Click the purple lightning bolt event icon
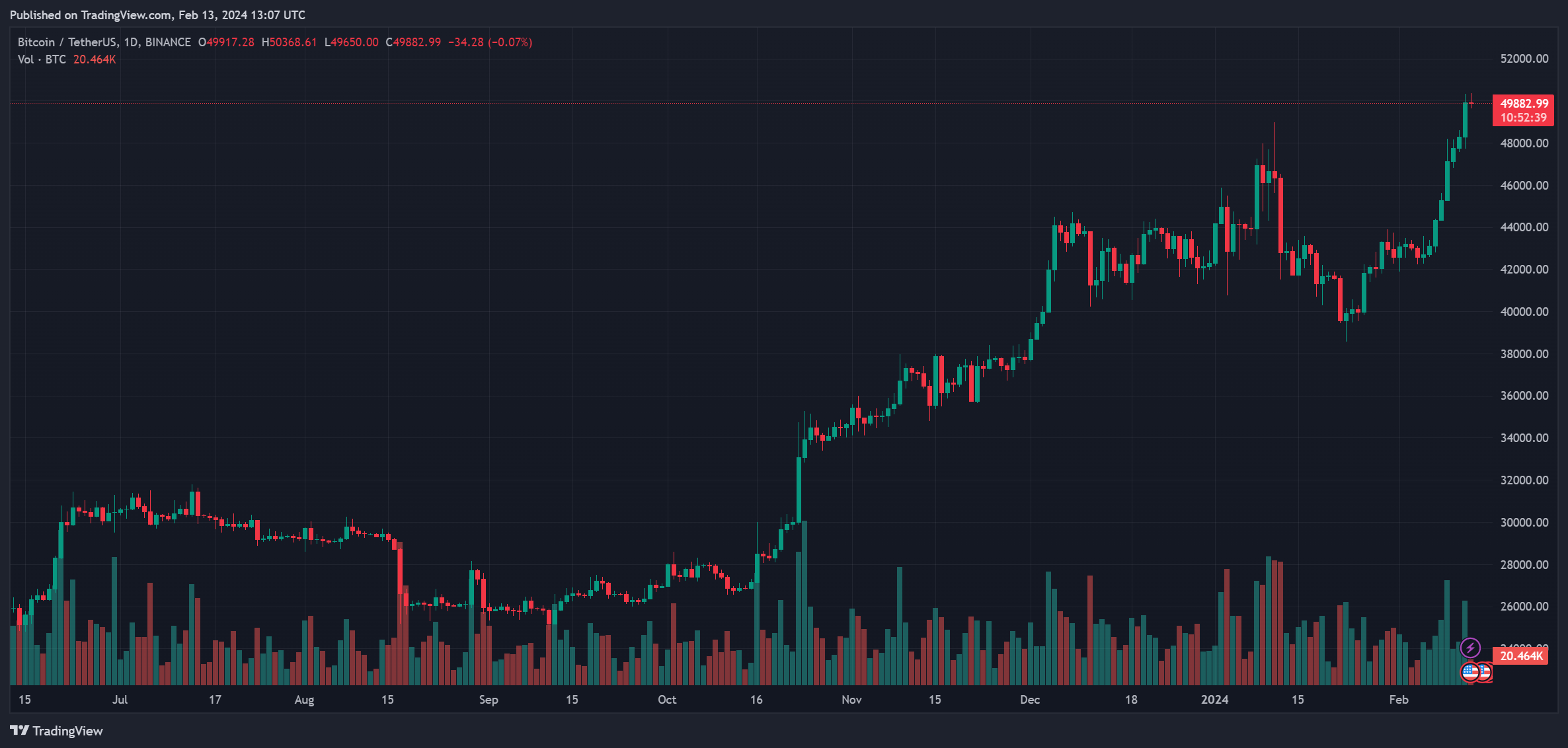This screenshot has width=1568, height=748. (1470, 648)
